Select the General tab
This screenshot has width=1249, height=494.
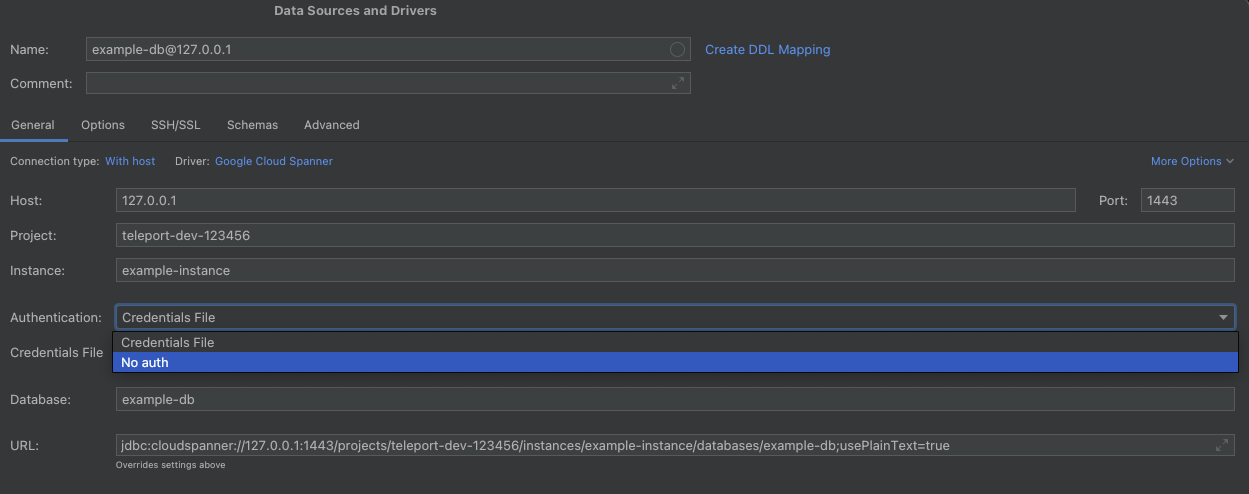[x=32, y=125]
